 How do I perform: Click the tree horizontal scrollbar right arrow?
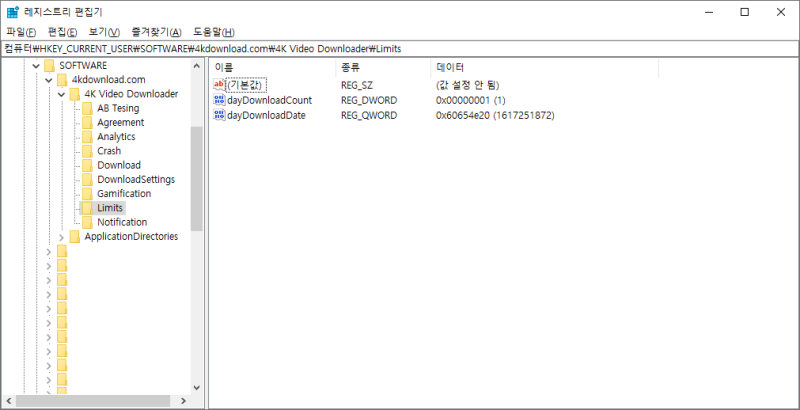point(184,401)
